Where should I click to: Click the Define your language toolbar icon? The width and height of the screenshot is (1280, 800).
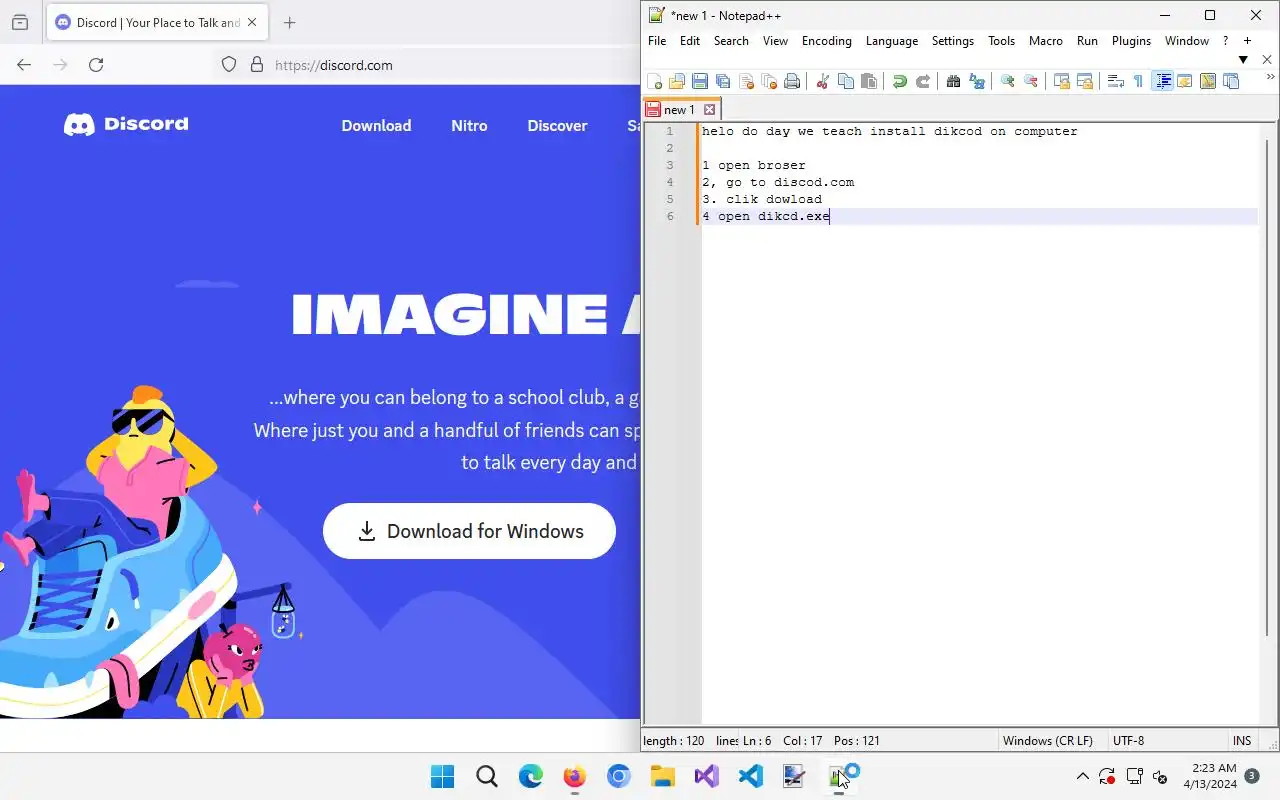coord(1185,82)
